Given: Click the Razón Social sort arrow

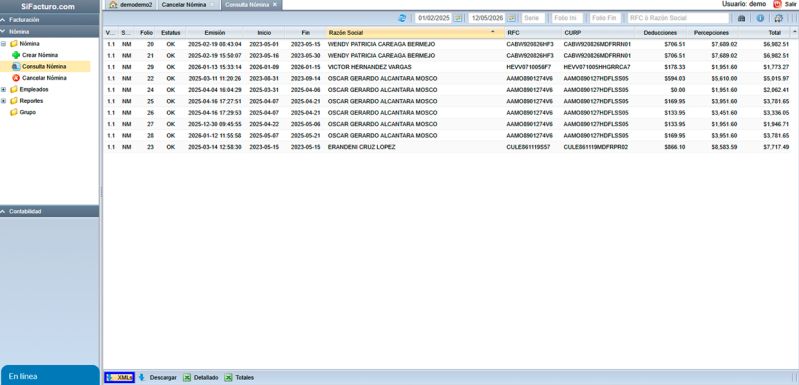Looking at the screenshot, I should click(492, 32).
